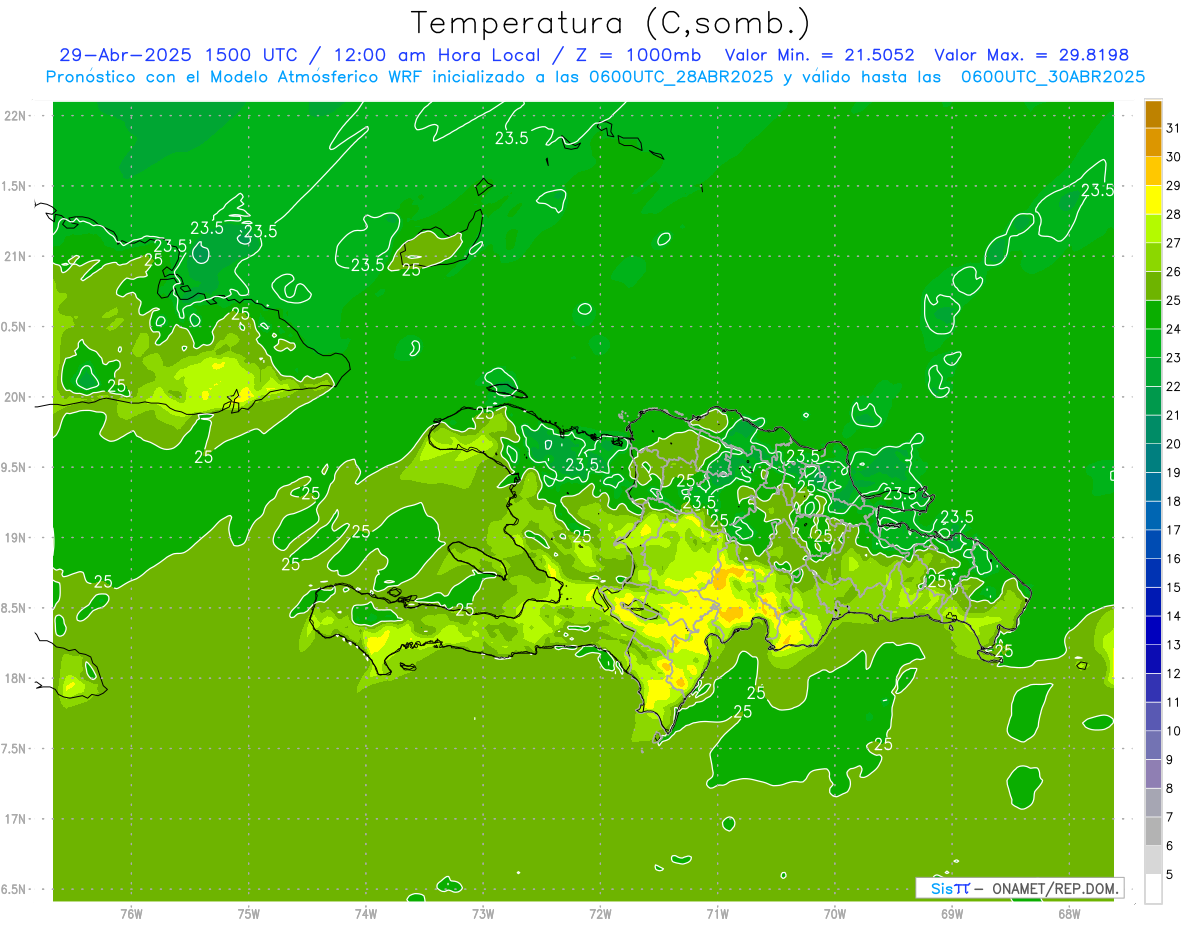Click the "0600UTC_30ABR2025" valid-until time
The width and height of the screenshot is (1200, 927).
click(1053, 77)
